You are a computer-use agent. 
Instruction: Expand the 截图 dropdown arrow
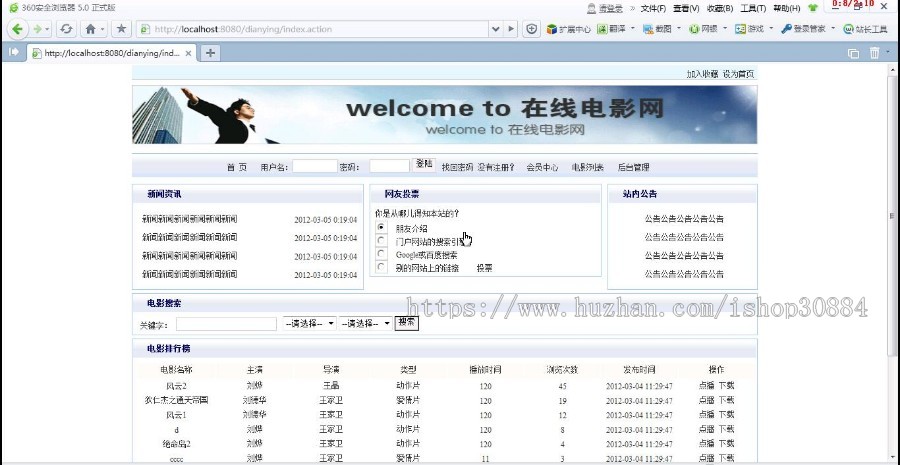click(679, 28)
